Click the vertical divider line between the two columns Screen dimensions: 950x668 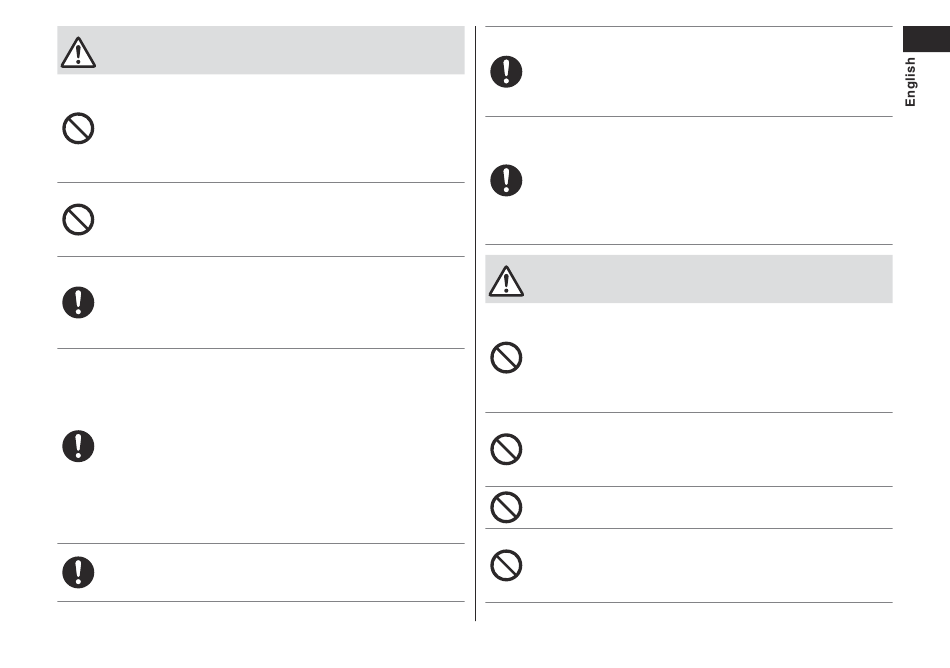click(x=476, y=323)
